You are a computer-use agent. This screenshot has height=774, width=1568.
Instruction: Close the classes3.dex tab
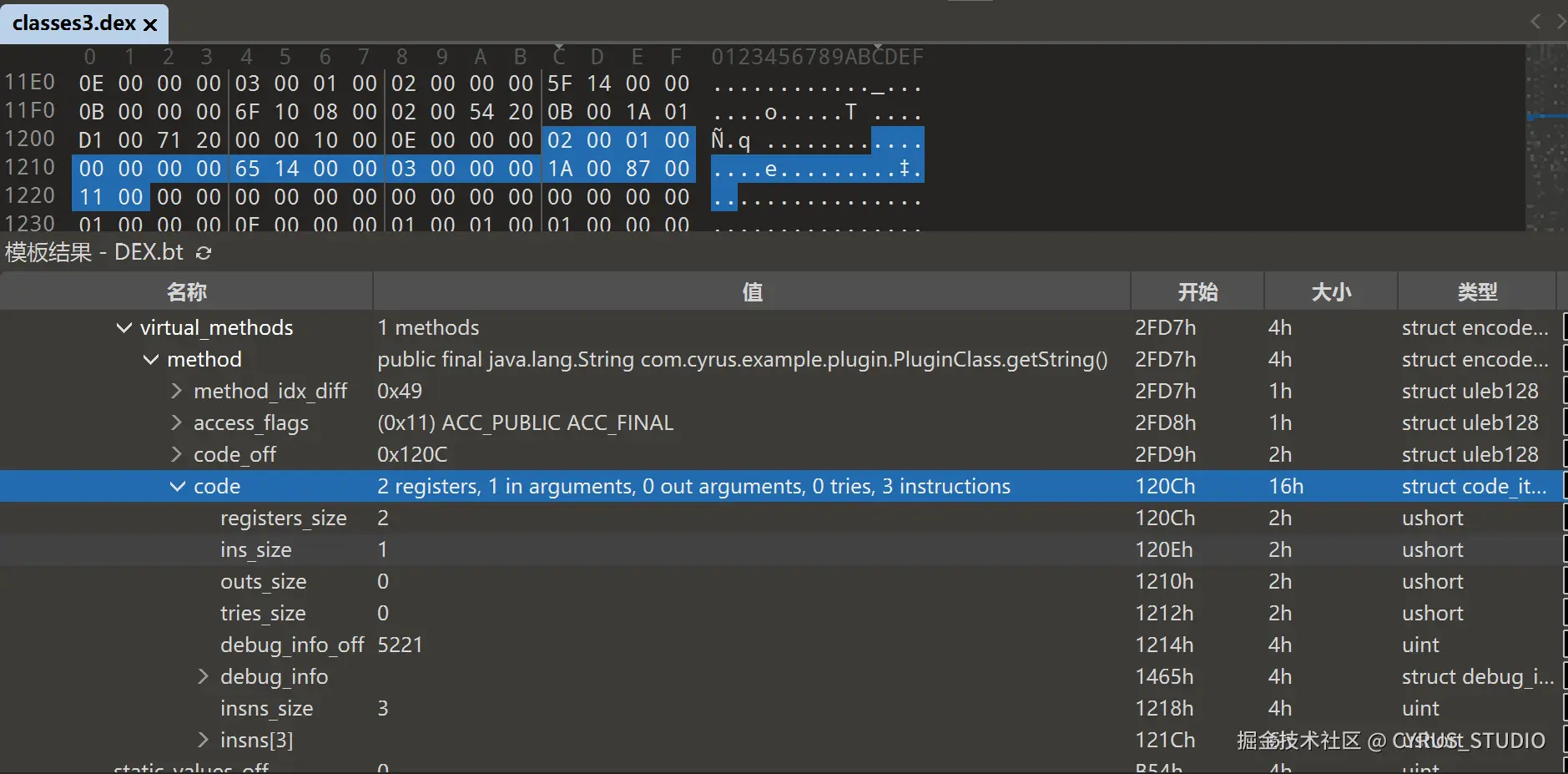pos(150,24)
